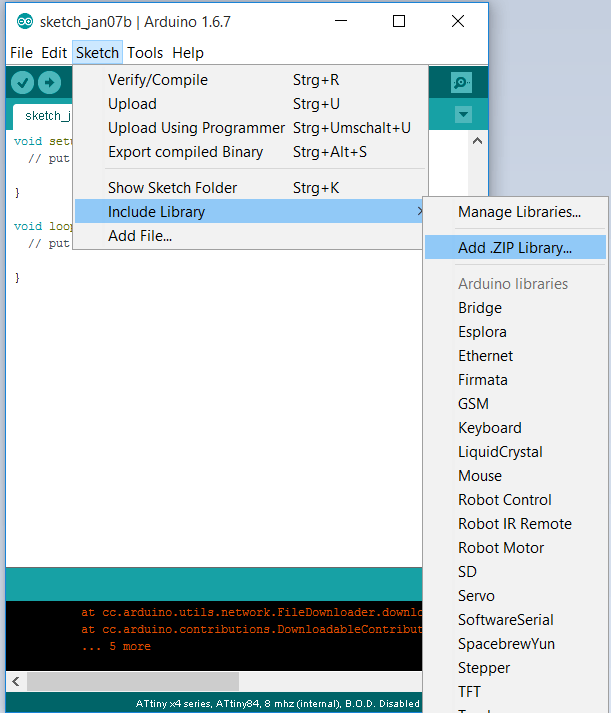
Task: Include the Stepper library
Action: pos(515,668)
